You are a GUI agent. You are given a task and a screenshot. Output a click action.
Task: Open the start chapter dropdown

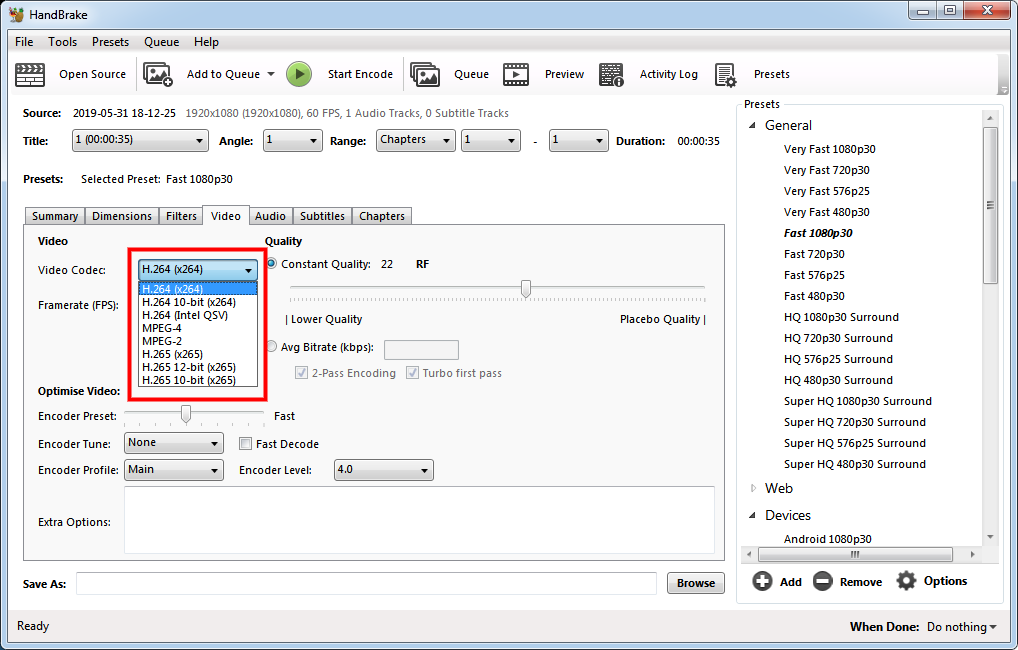pos(490,140)
